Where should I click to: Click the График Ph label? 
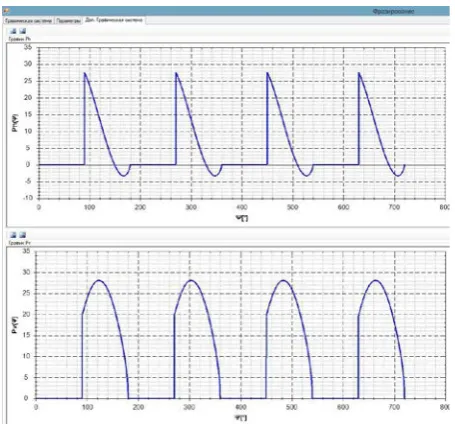(x=19, y=39)
